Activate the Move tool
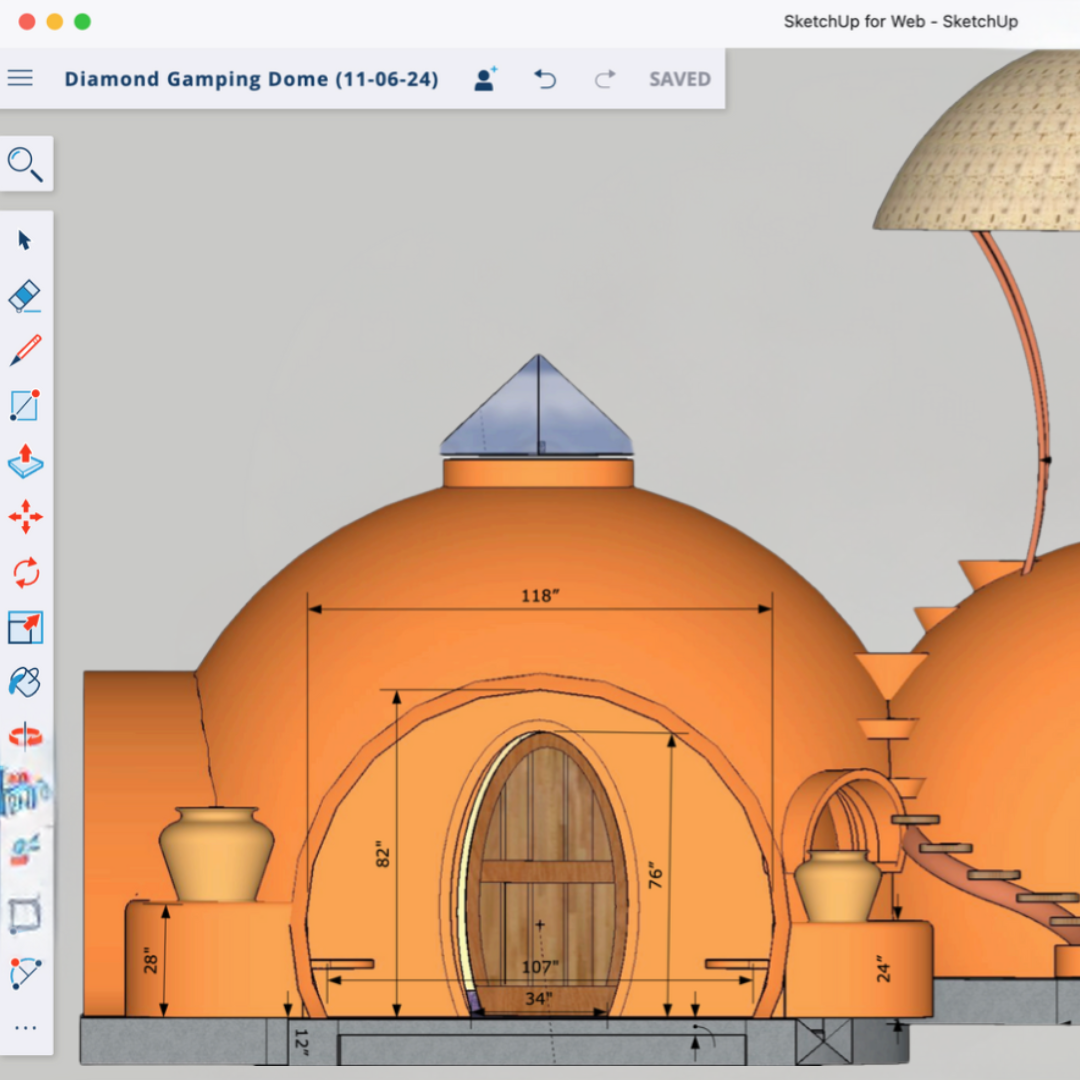This screenshot has height=1080, width=1080. click(25, 517)
